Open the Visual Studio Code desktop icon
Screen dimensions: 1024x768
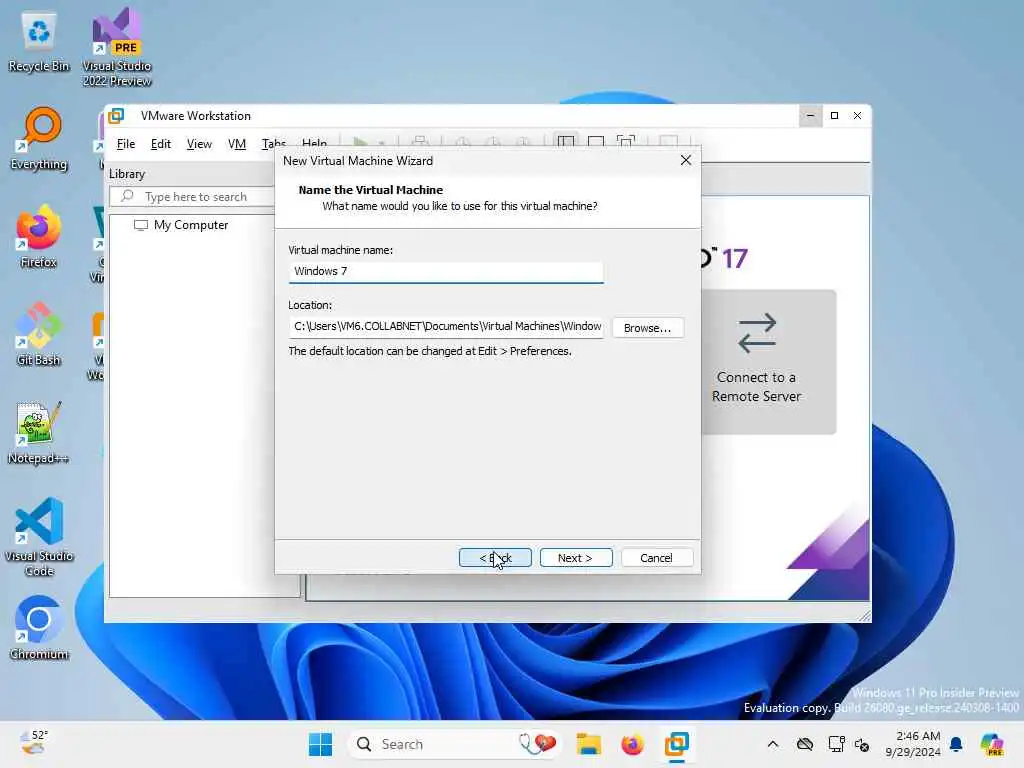[x=39, y=537]
